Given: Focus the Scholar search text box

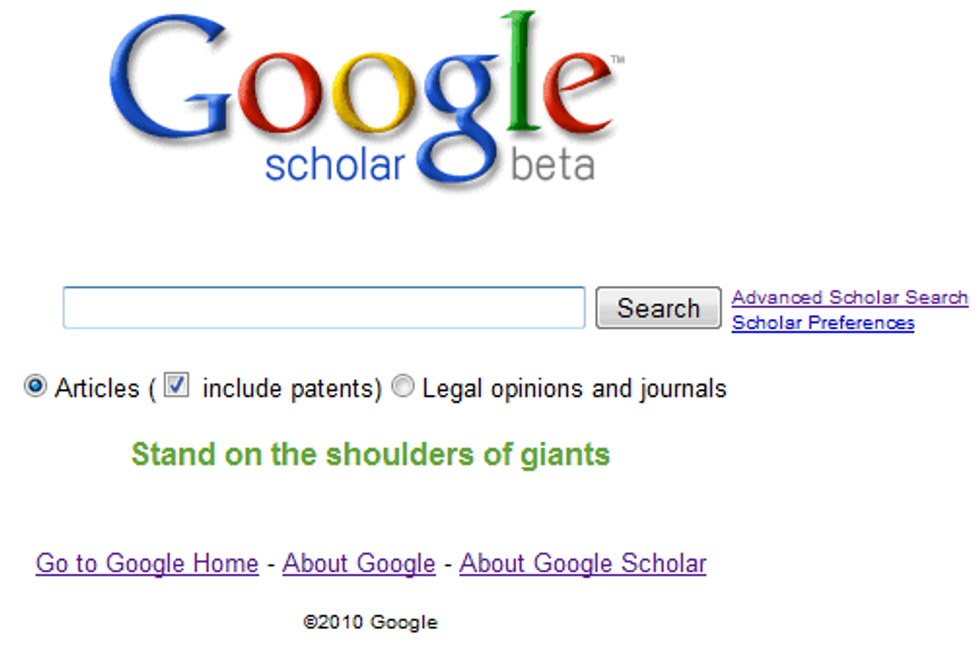Looking at the screenshot, I should pyautogui.click(x=323, y=308).
